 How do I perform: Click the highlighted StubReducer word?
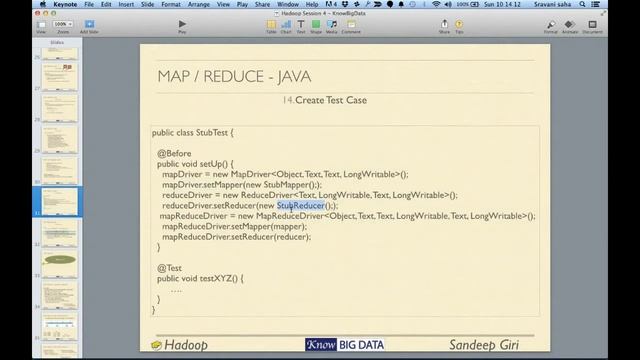click(301, 206)
